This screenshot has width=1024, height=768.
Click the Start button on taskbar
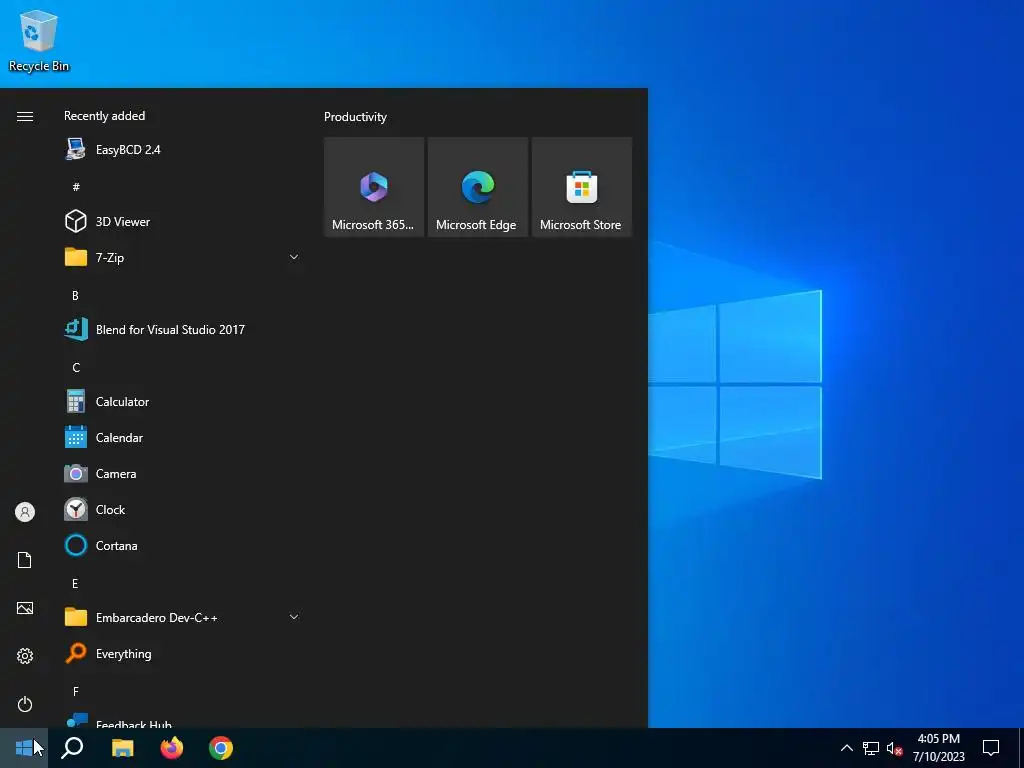click(x=24, y=748)
